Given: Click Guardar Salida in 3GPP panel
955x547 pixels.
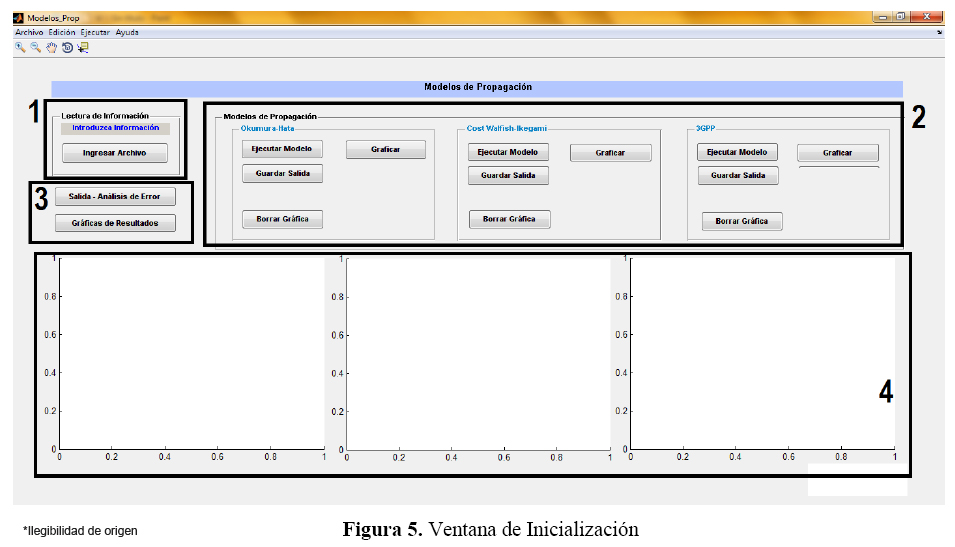Looking at the screenshot, I should 738,176.
